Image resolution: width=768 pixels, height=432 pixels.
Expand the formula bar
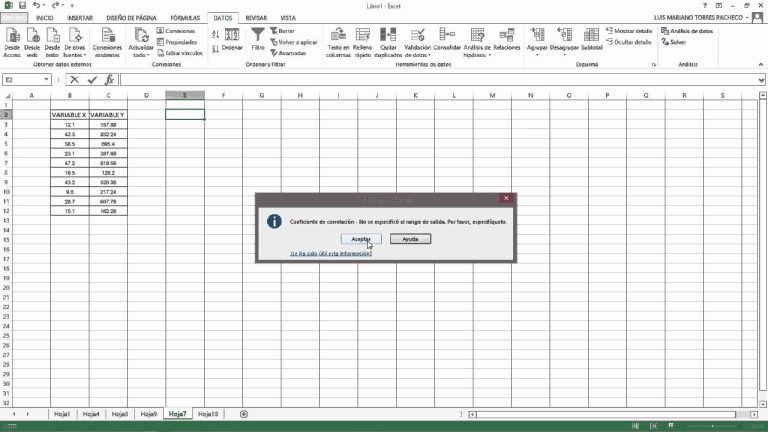coord(761,80)
